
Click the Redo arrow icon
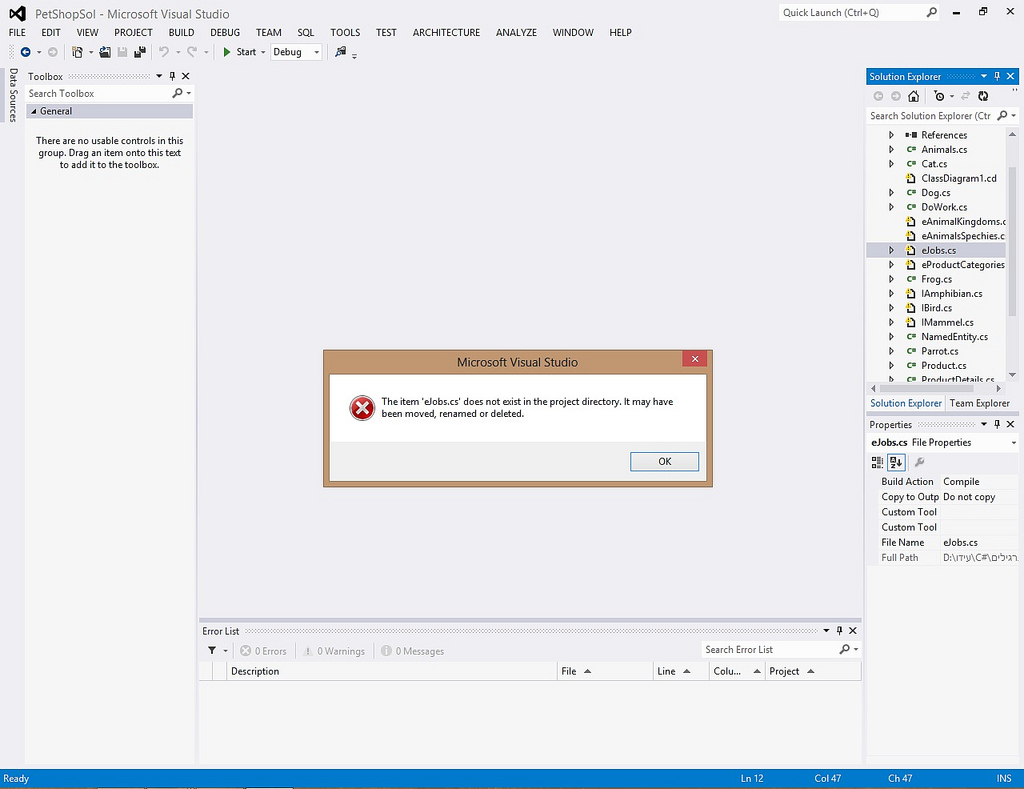(x=192, y=52)
